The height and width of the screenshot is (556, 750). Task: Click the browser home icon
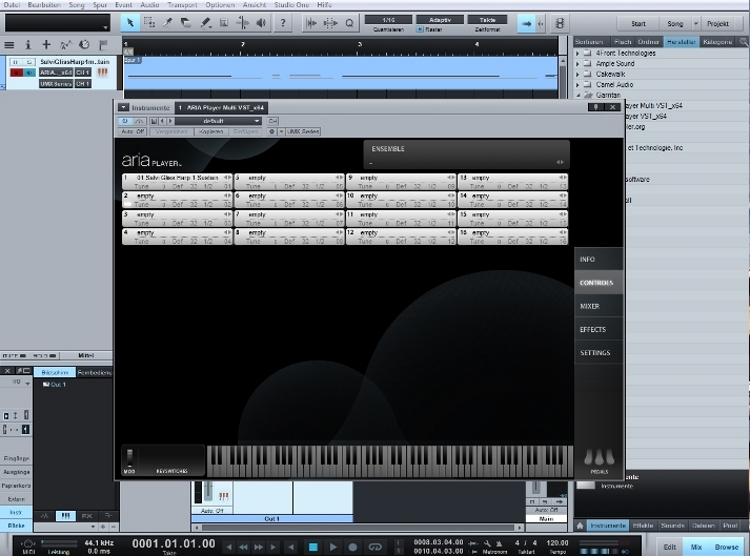[x=580, y=525]
